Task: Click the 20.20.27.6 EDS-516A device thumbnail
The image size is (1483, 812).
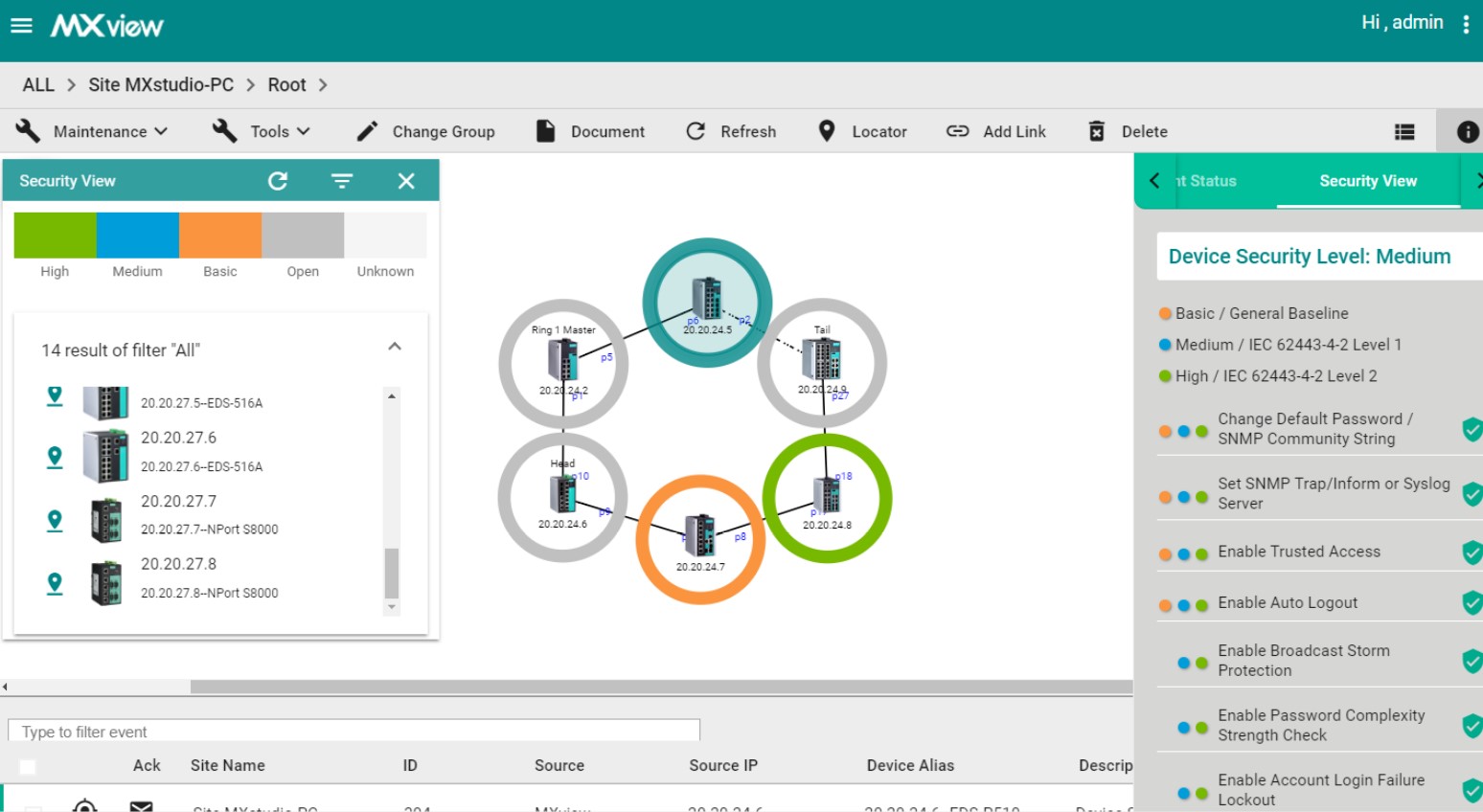Action: point(105,456)
